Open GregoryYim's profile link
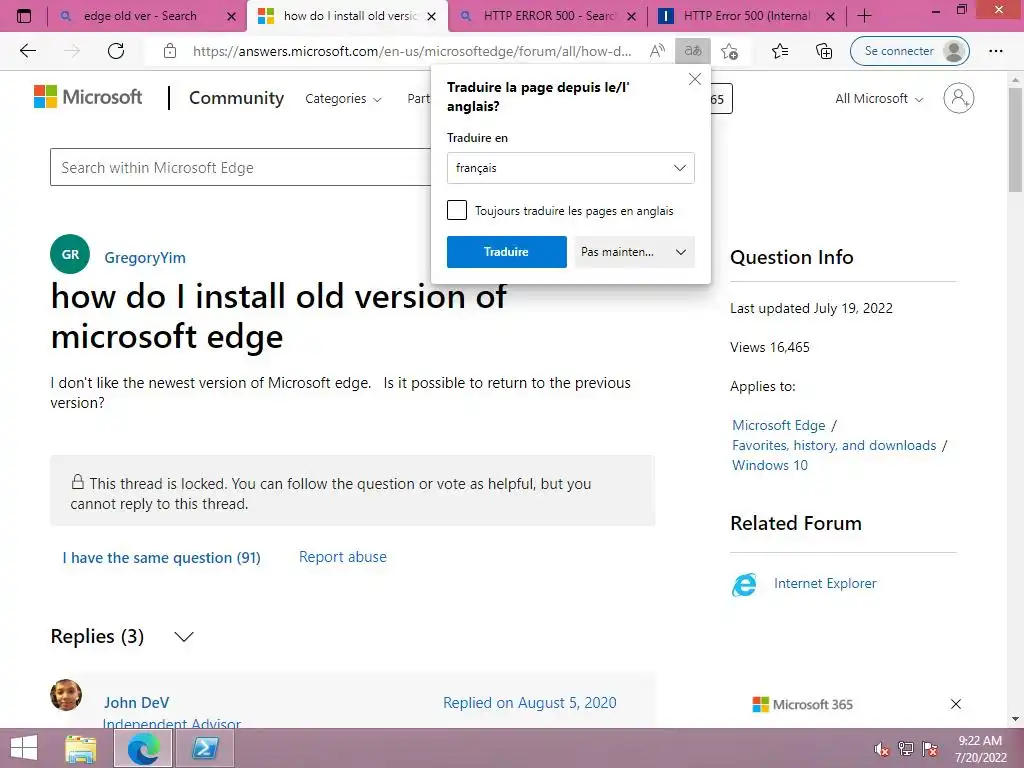1024x768 pixels. (145, 258)
